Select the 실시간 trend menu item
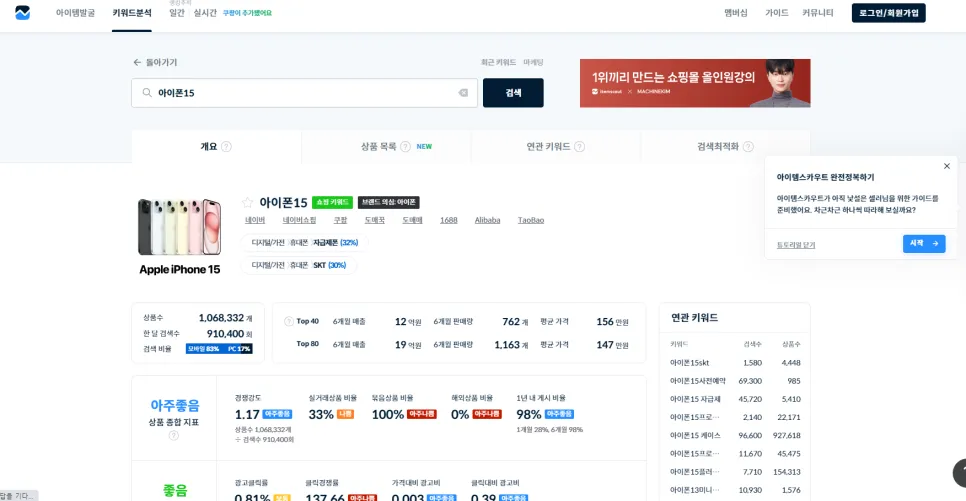Screen dimensions: 966x501 [205, 13]
